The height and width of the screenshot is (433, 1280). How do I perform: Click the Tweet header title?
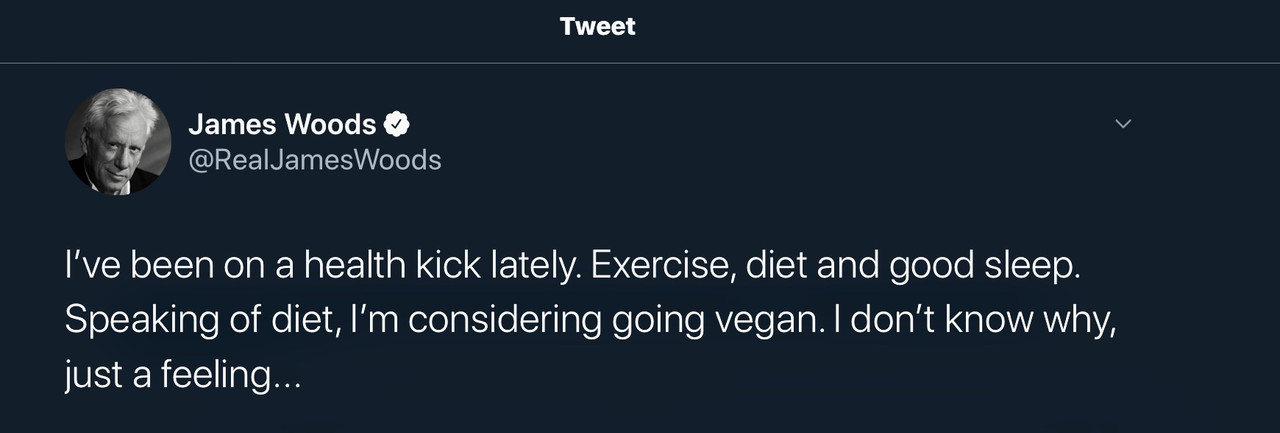(597, 27)
